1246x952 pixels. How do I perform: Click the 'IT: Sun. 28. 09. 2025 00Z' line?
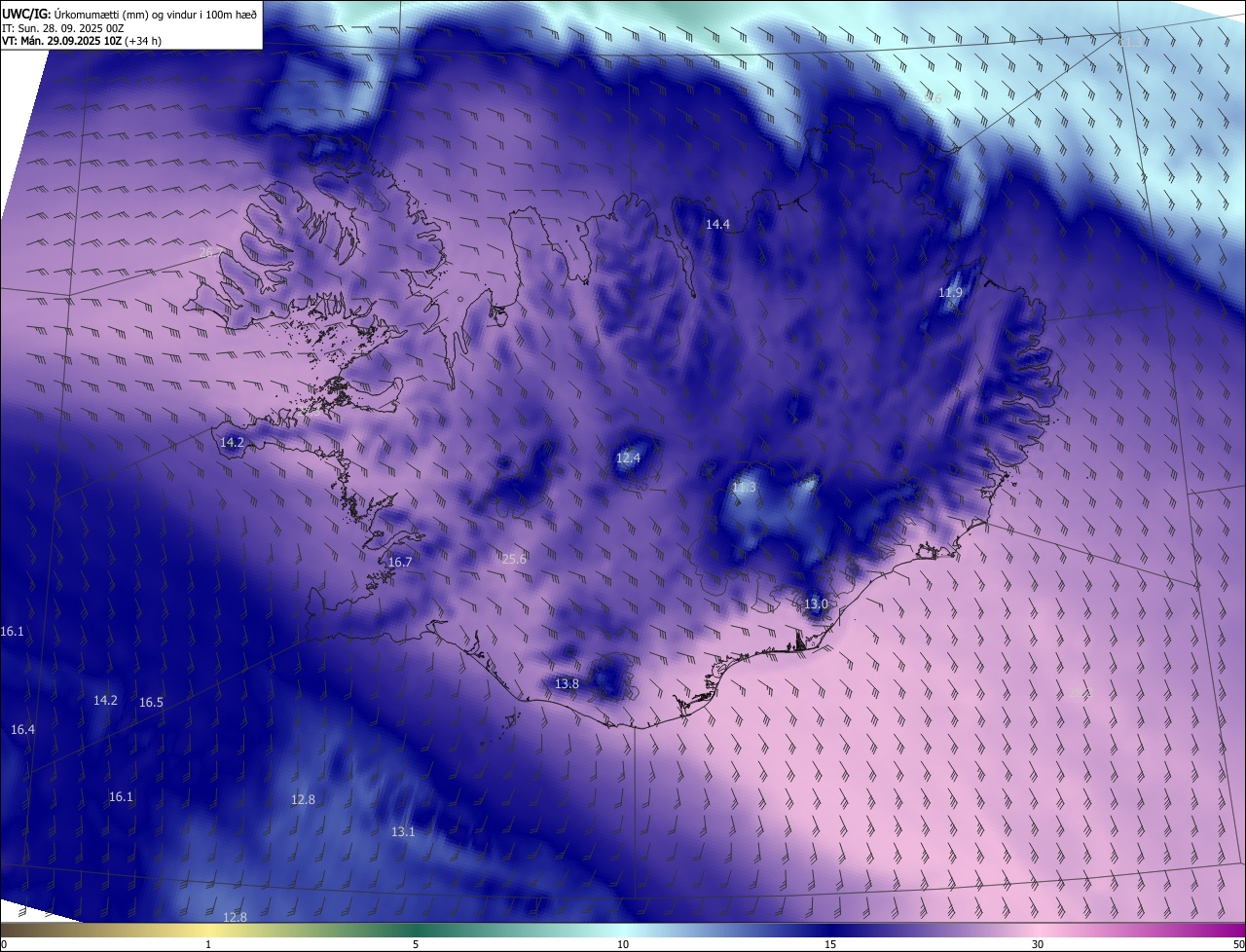[x=62, y=28]
